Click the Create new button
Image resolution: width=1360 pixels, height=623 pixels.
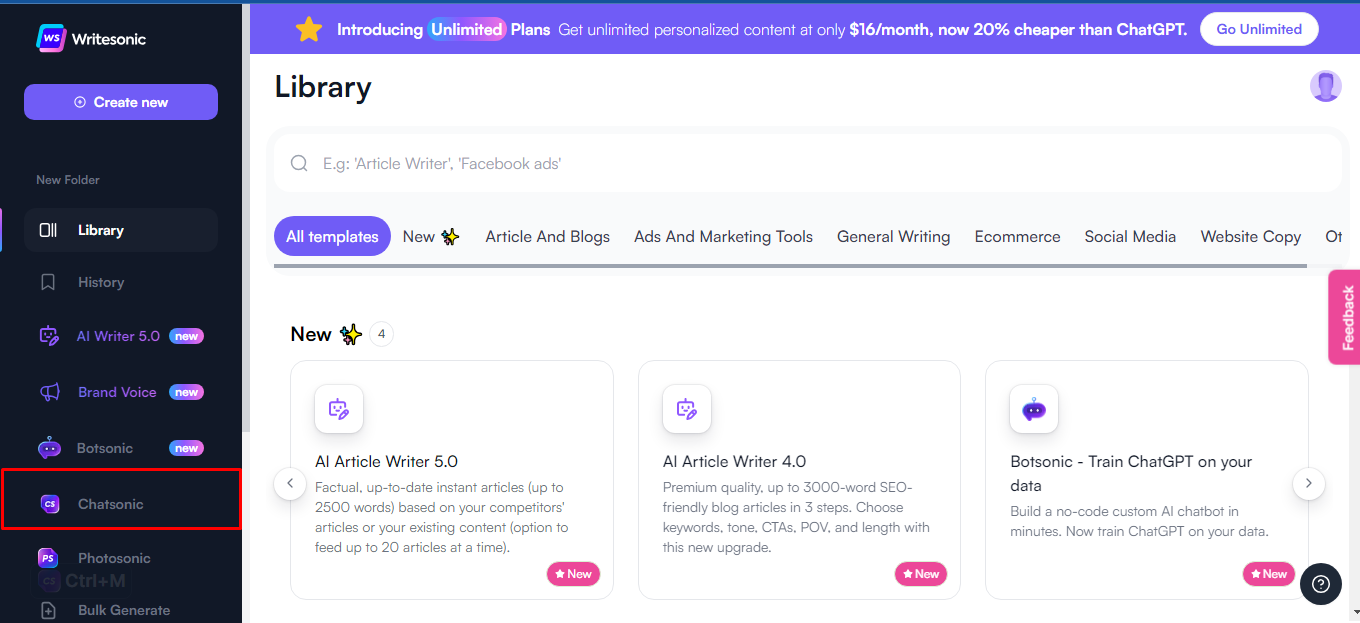[121, 102]
